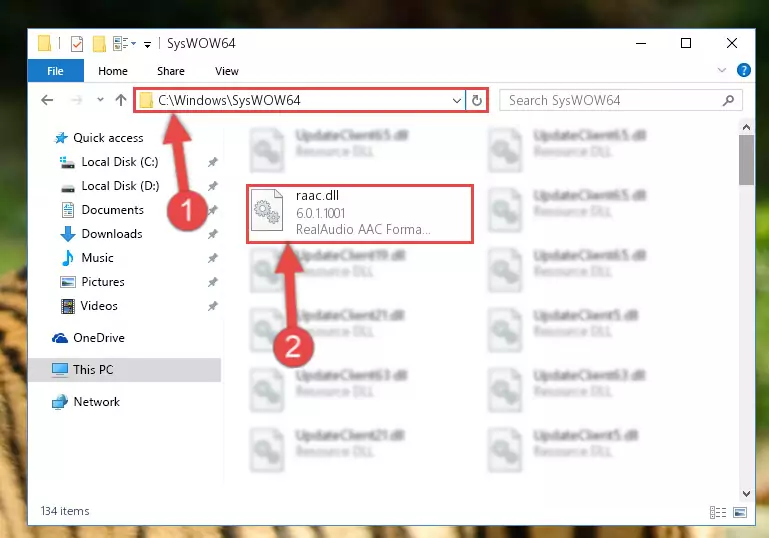Select Network in navigation pane

coord(86,402)
